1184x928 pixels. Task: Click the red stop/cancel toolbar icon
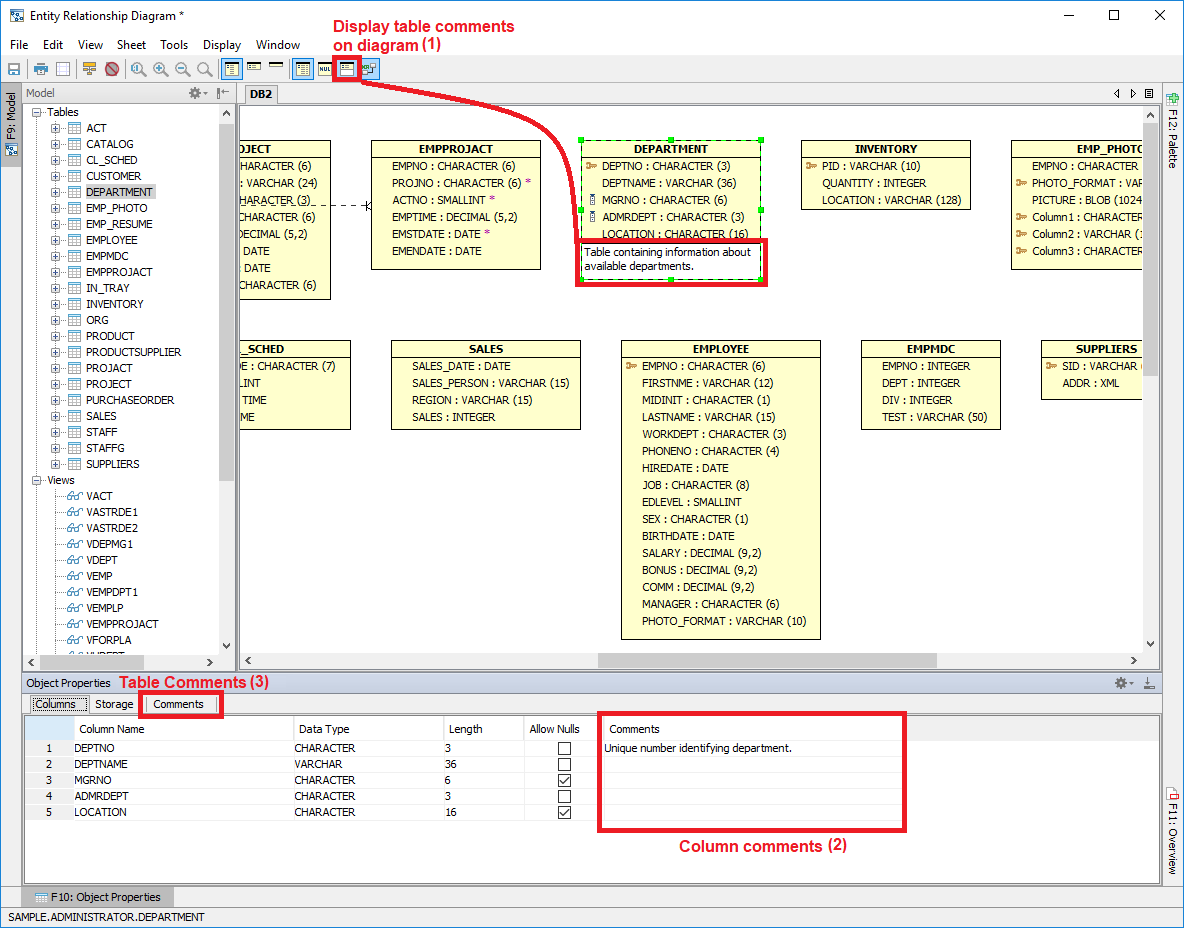coord(112,69)
